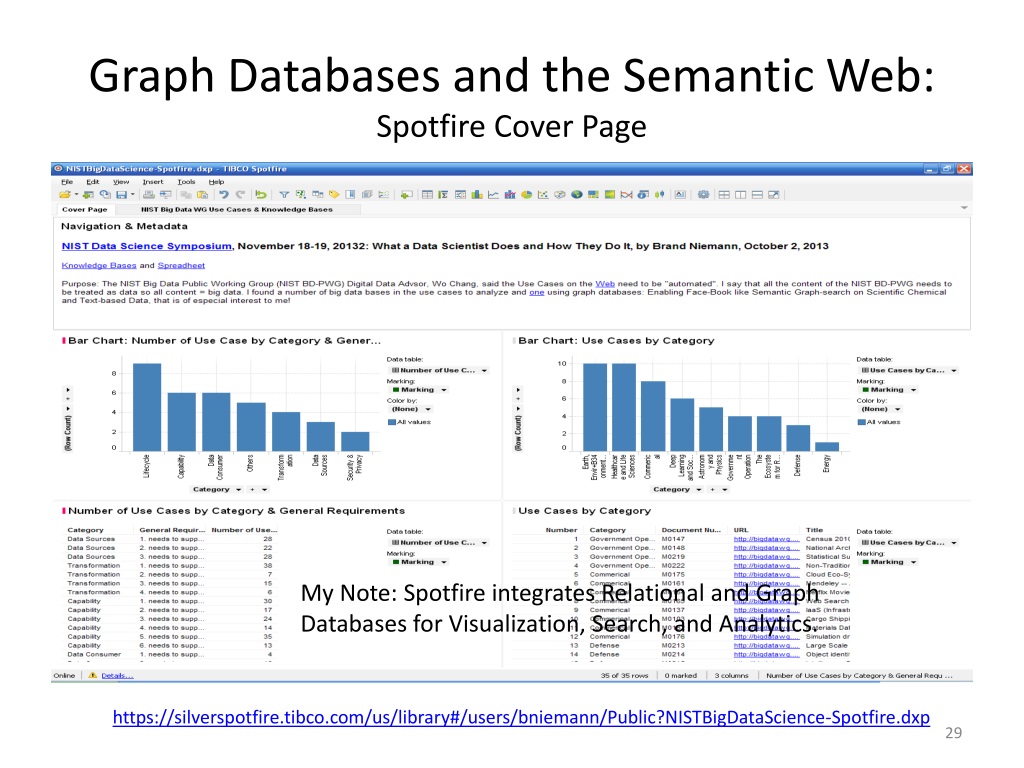This screenshot has width=1024, height=768.
Task: Click the Open file folder icon
Action: [65, 195]
